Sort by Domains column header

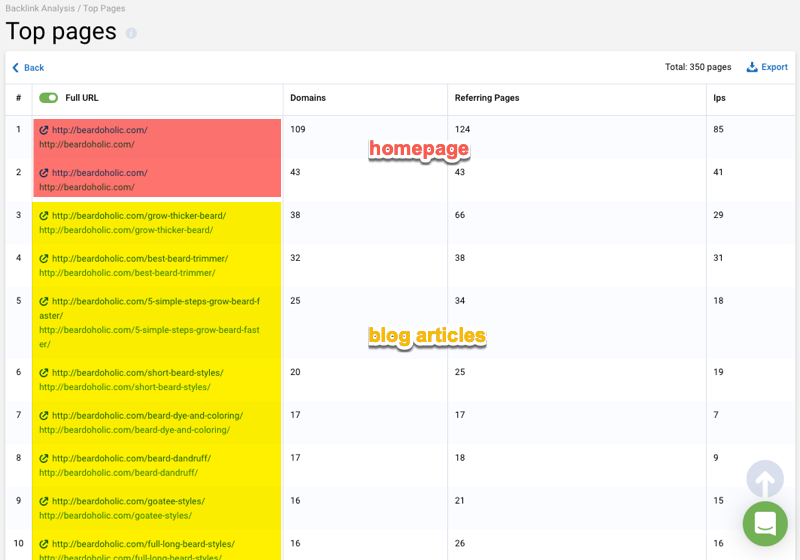pos(308,98)
